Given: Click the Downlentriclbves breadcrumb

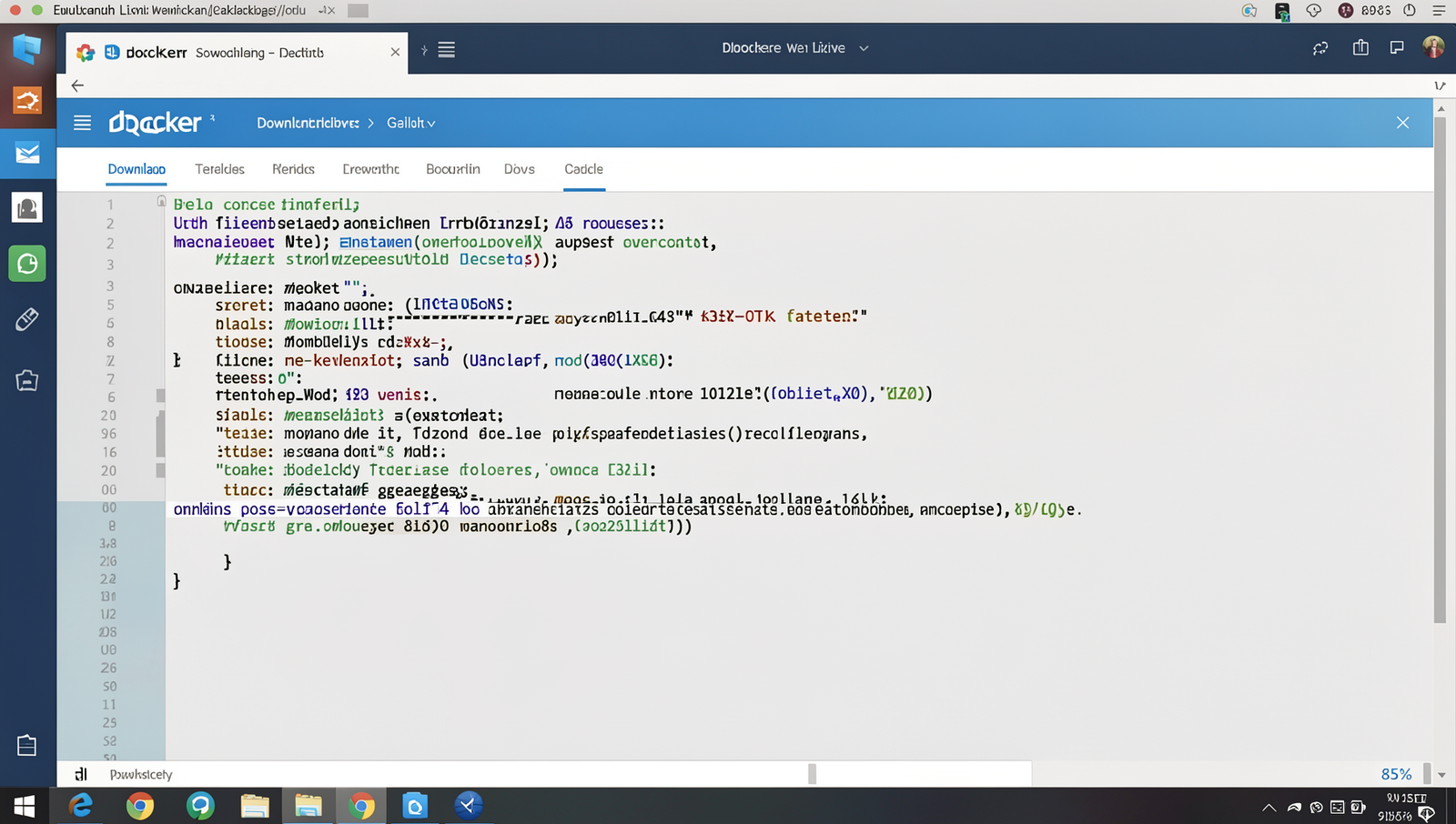Looking at the screenshot, I should [308, 123].
